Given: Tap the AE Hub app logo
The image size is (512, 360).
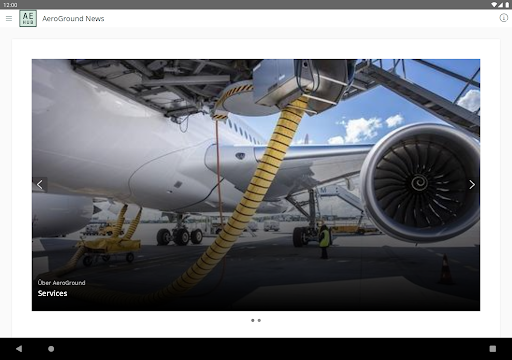Looking at the screenshot, I should [28, 19].
